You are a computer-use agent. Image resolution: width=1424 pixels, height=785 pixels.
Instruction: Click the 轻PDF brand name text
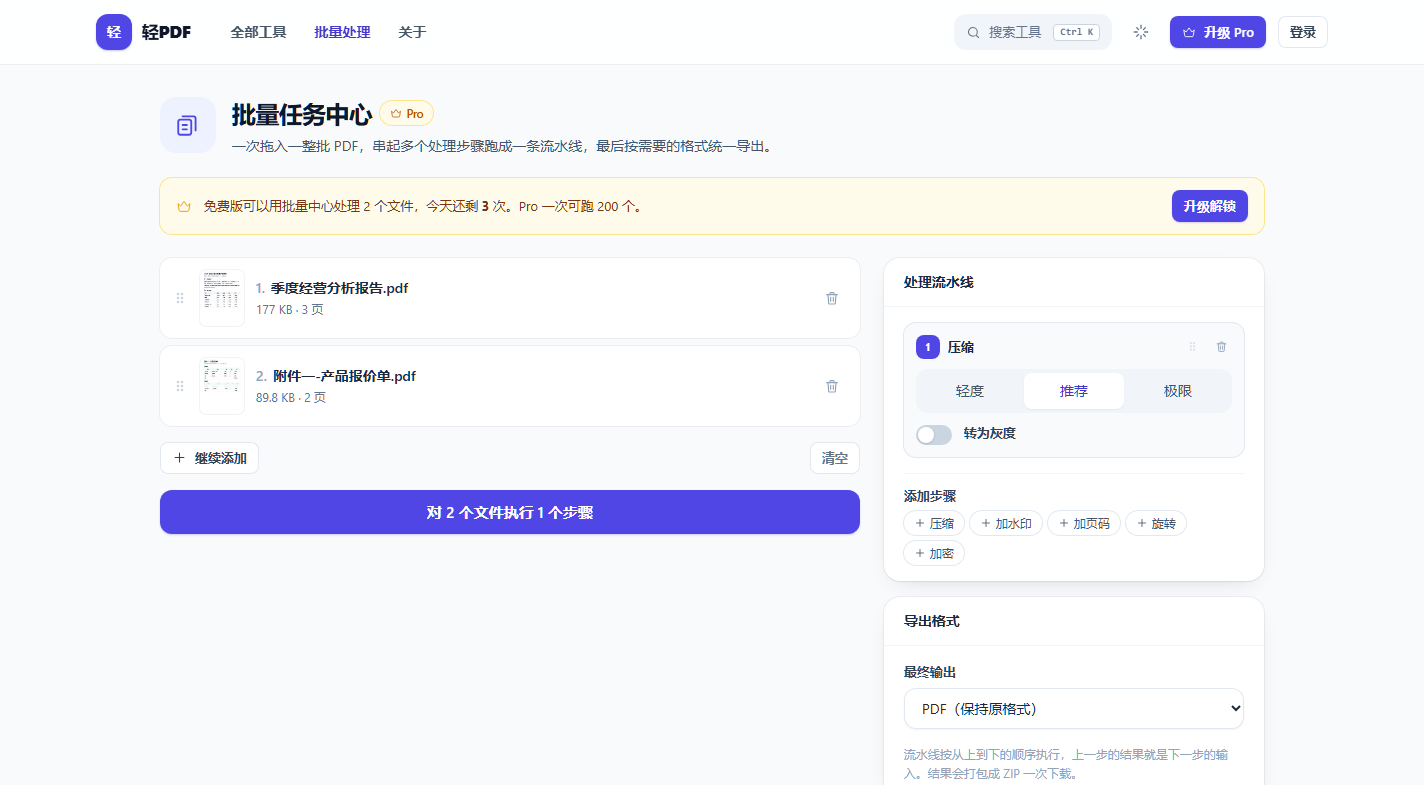point(166,32)
